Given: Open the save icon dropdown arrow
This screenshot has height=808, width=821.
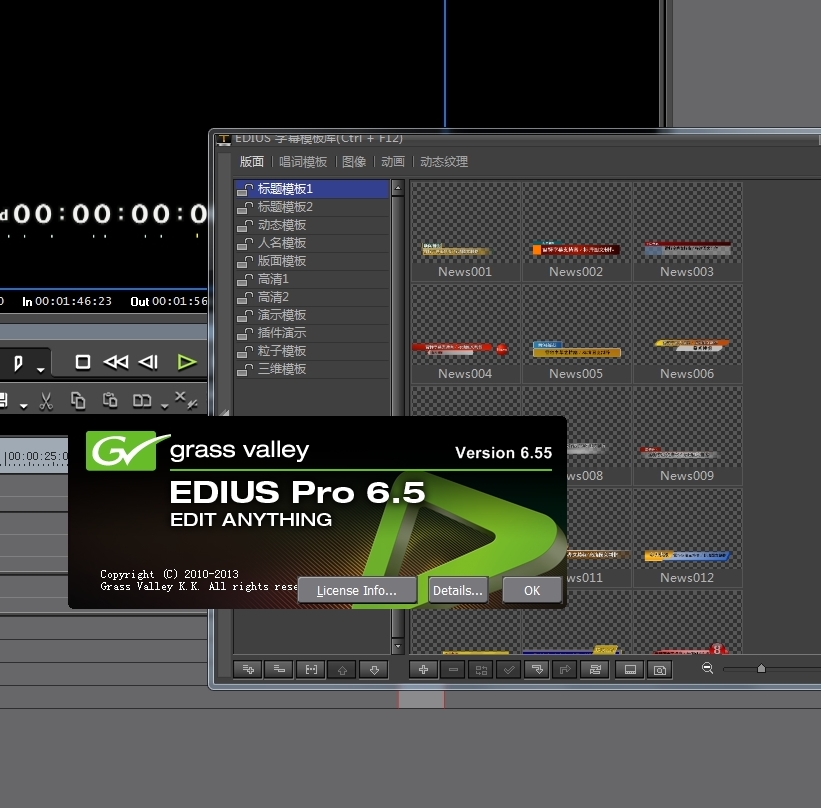Looking at the screenshot, I should point(24,406).
